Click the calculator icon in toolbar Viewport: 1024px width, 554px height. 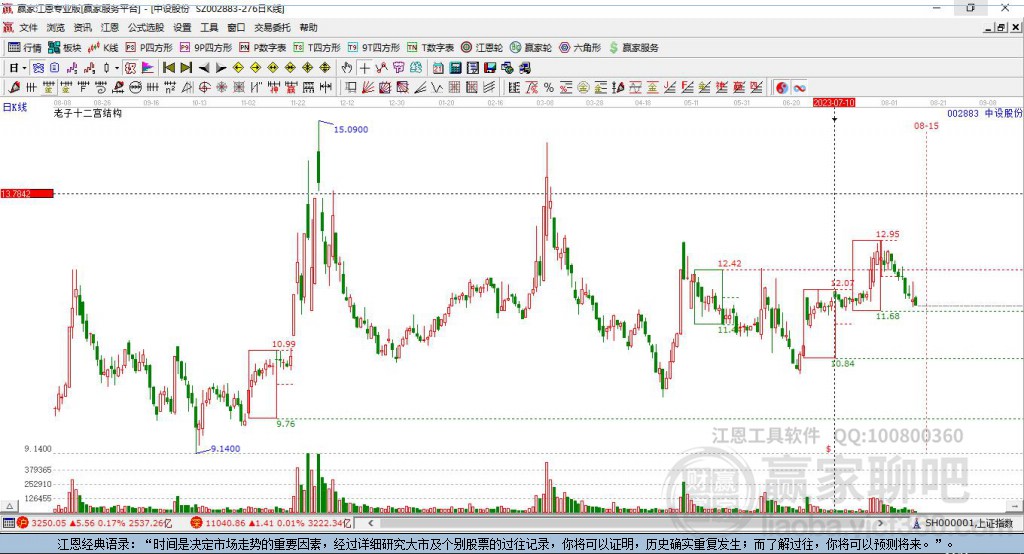455,68
